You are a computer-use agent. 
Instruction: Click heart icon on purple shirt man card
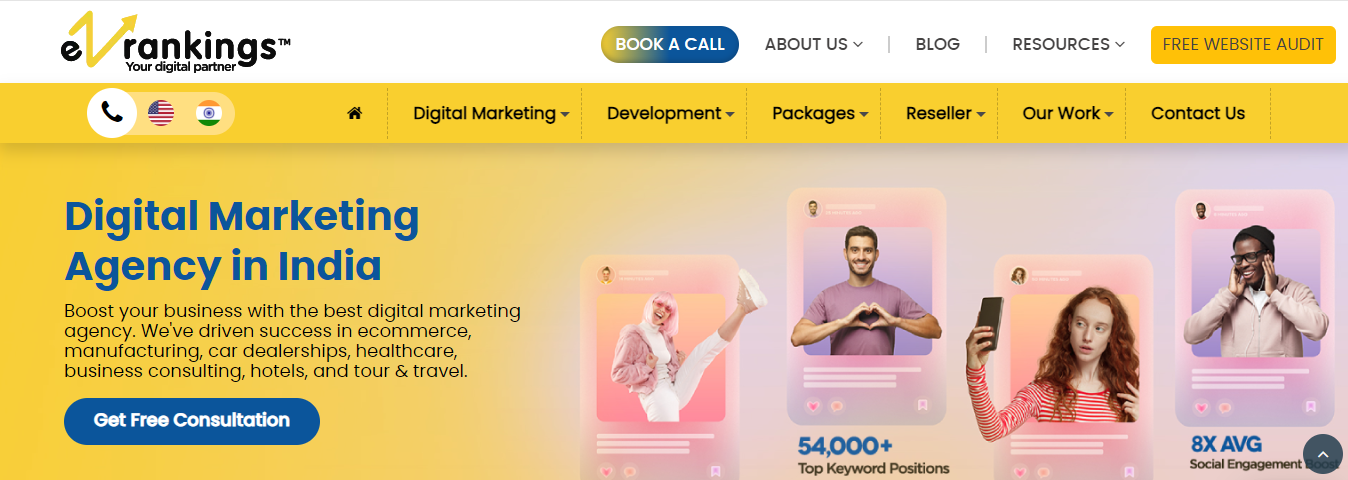click(x=812, y=406)
